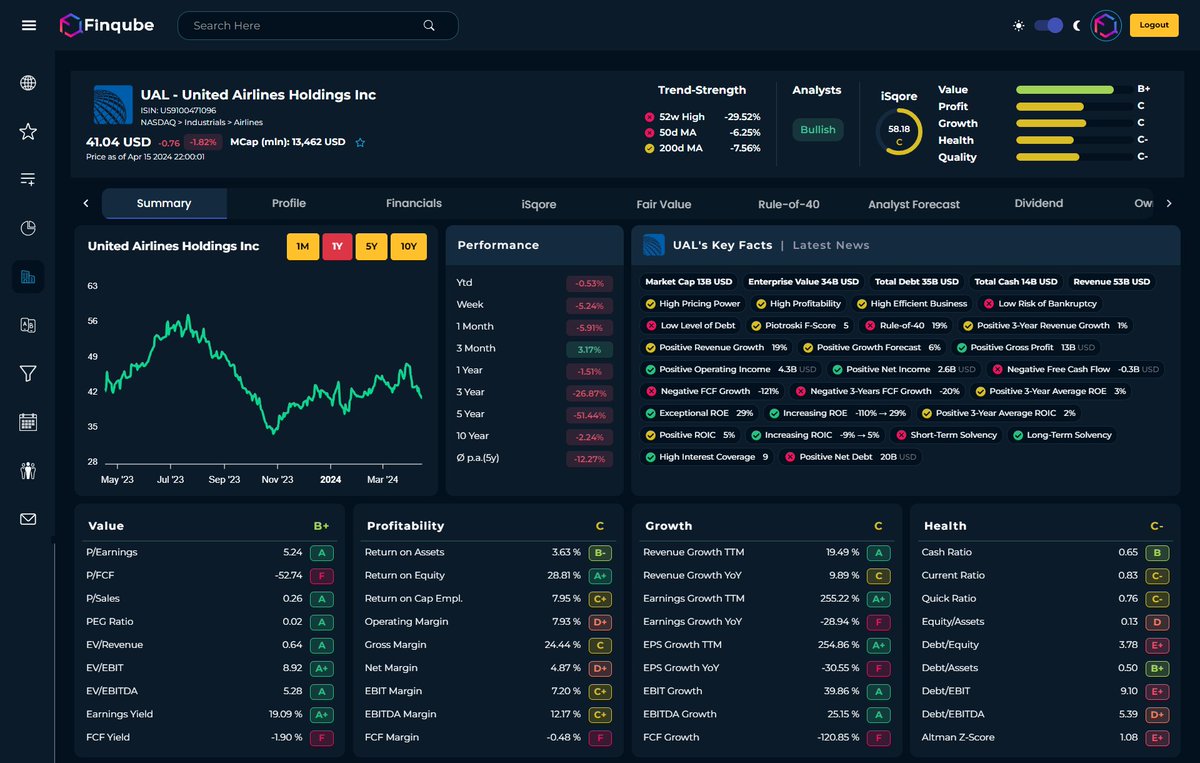Click the Debt/Equity E+ grade badge
This screenshot has width=1200, height=763.
click(x=1158, y=645)
